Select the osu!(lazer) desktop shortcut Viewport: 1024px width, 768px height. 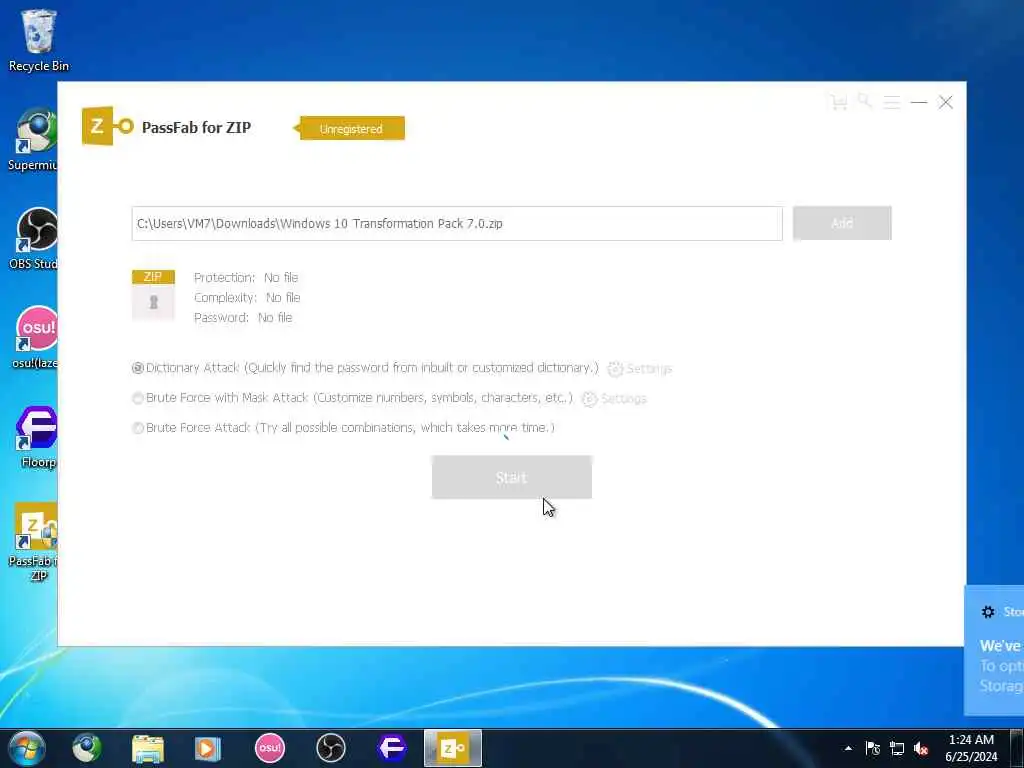pos(34,338)
